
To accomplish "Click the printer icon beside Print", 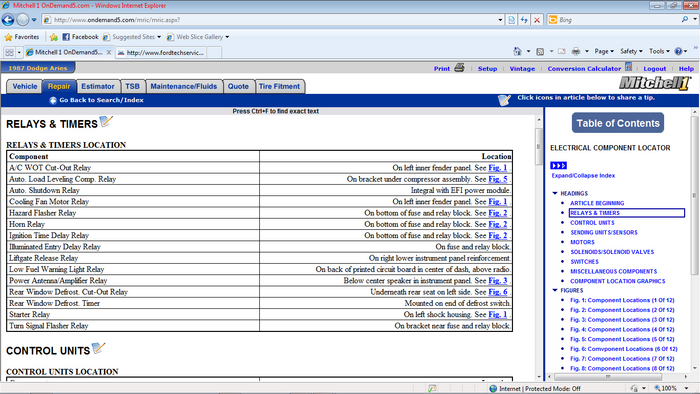I will pyautogui.click(x=459, y=68).
